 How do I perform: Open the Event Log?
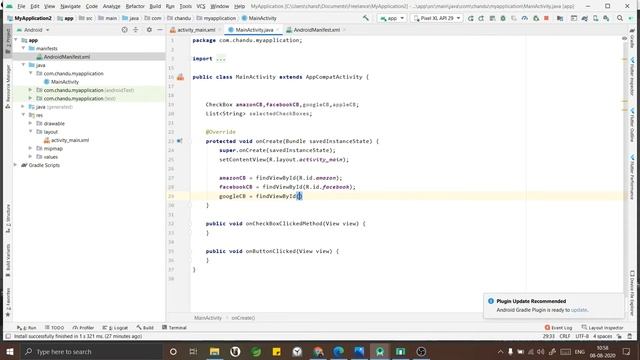coord(558,327)
